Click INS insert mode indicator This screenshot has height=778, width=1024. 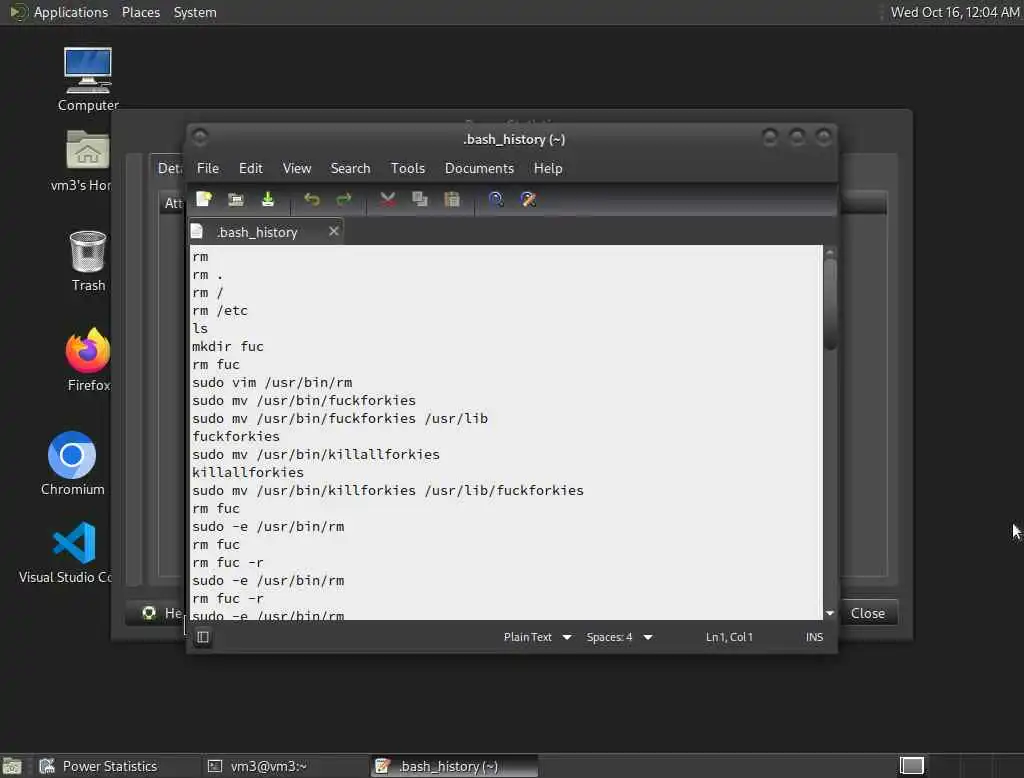[814, 637]
